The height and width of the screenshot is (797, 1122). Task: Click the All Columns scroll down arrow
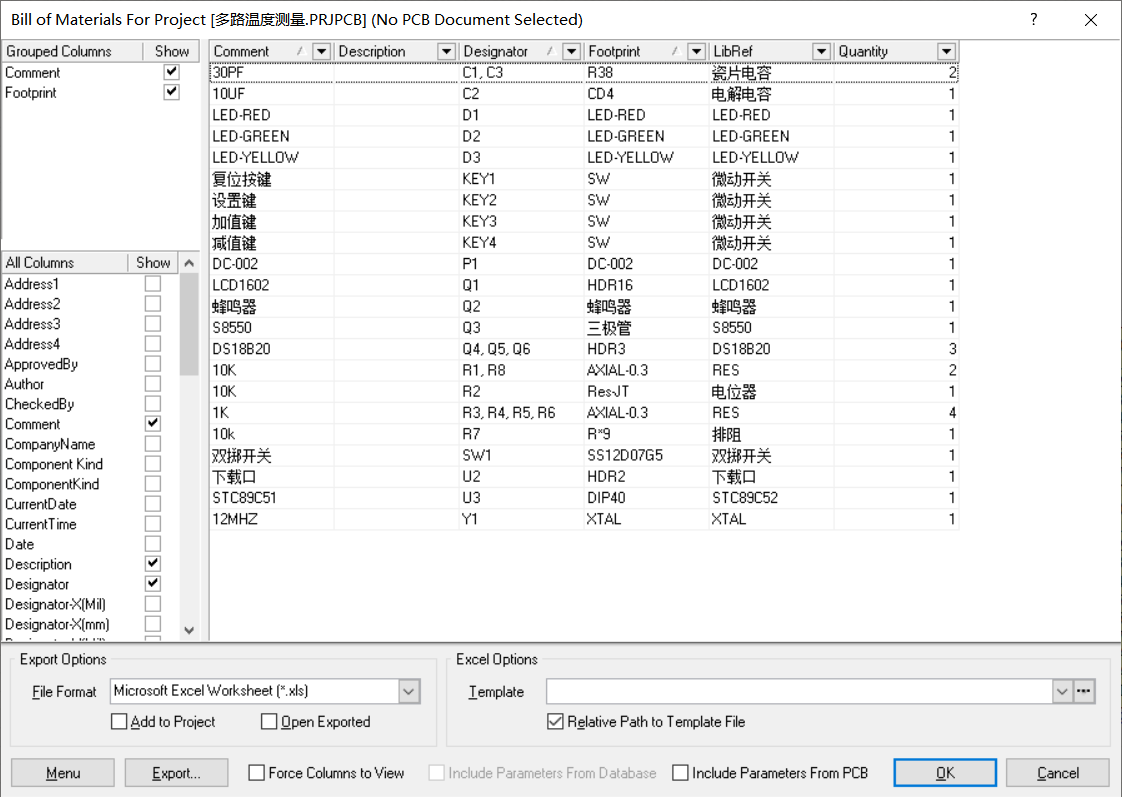pos(189,630)
